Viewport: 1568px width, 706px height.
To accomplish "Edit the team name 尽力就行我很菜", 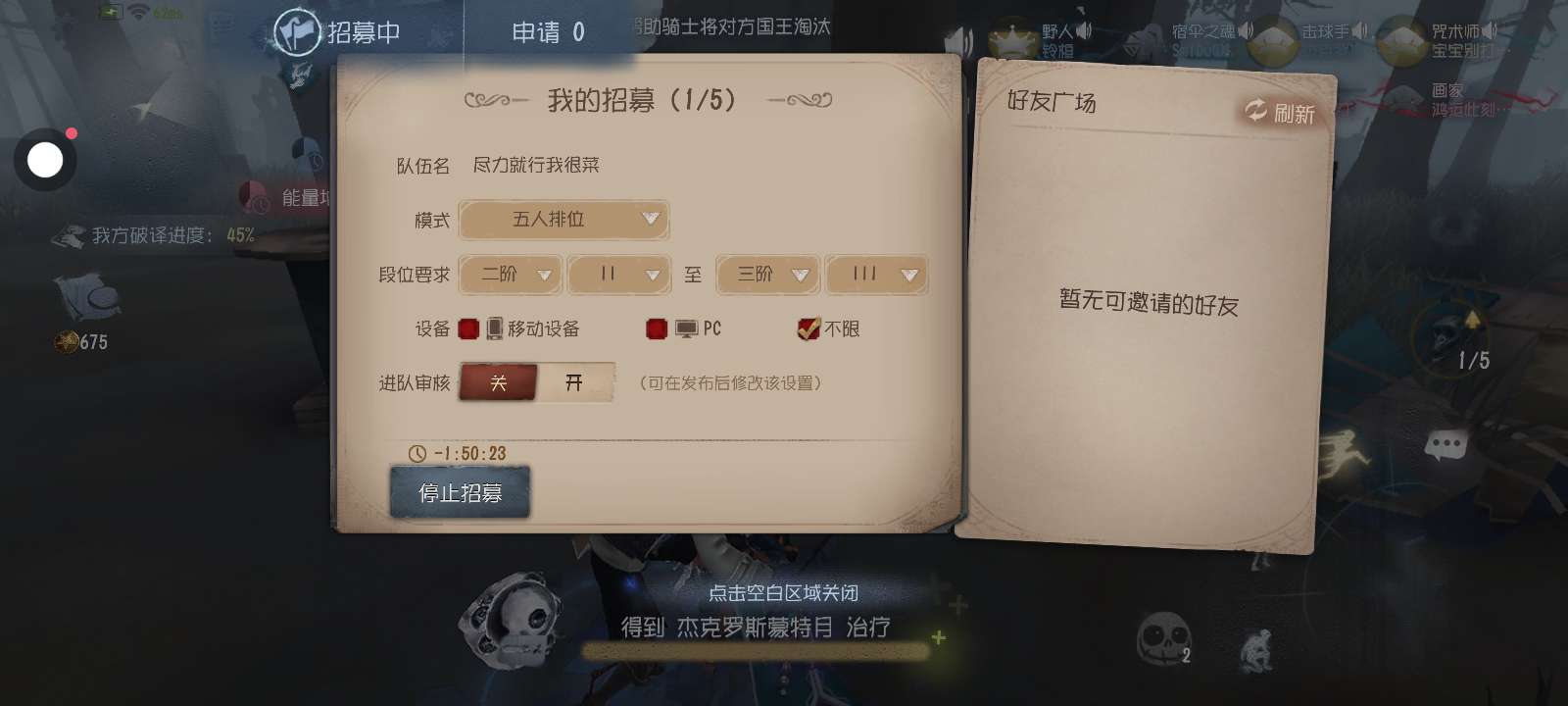I will 536,165.
